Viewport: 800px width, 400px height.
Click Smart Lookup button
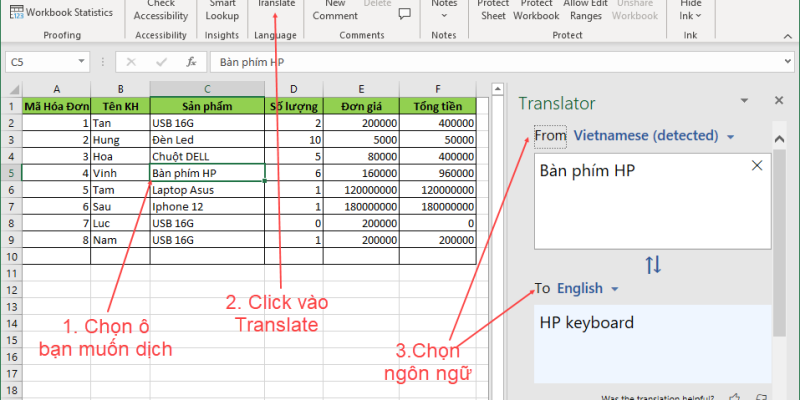pos(222,10)
